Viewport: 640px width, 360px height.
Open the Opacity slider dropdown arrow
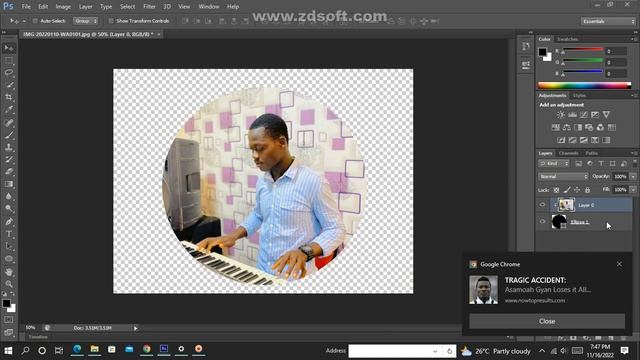tap(633, 177)
